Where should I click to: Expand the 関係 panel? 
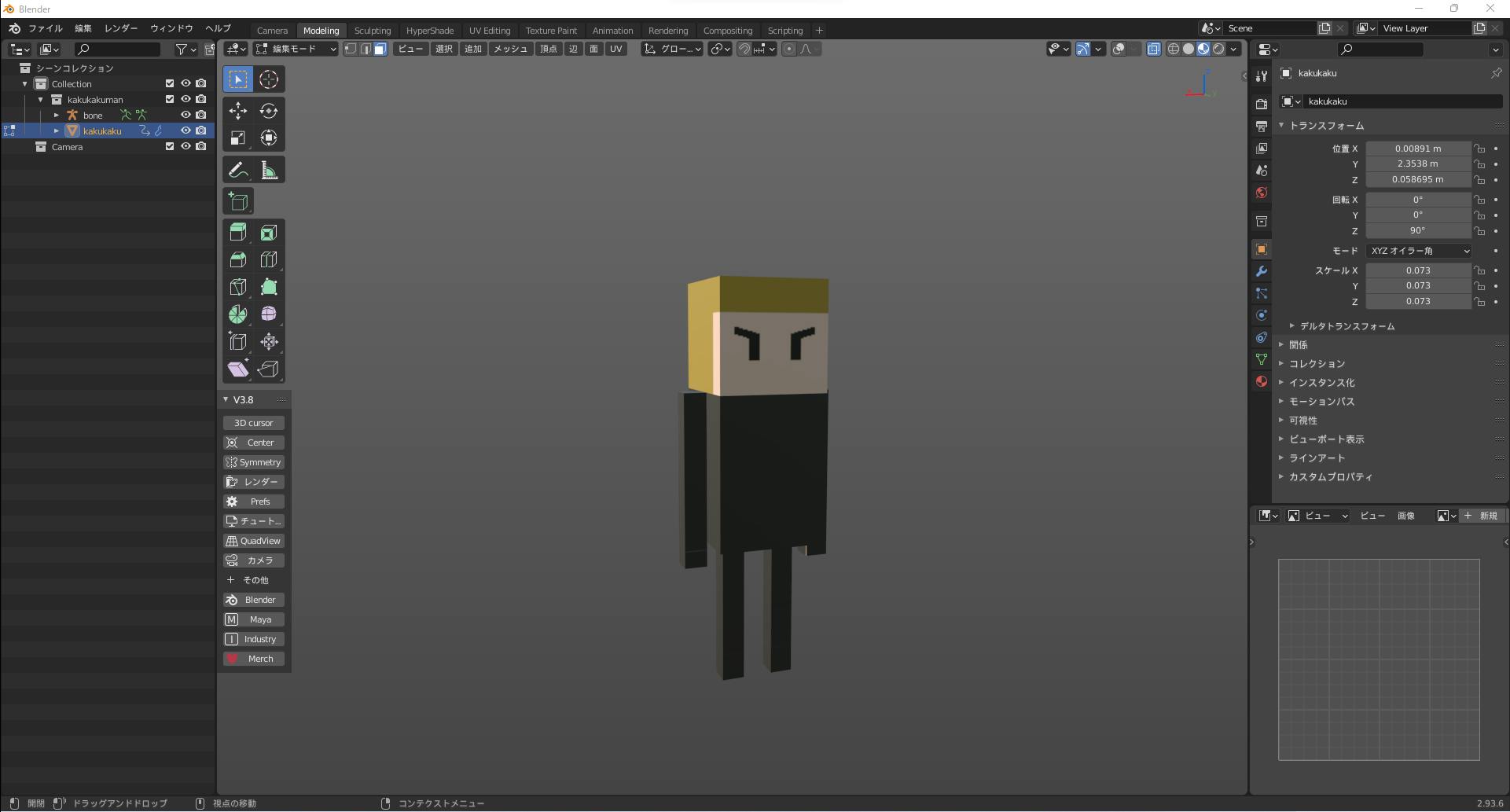1281,345
